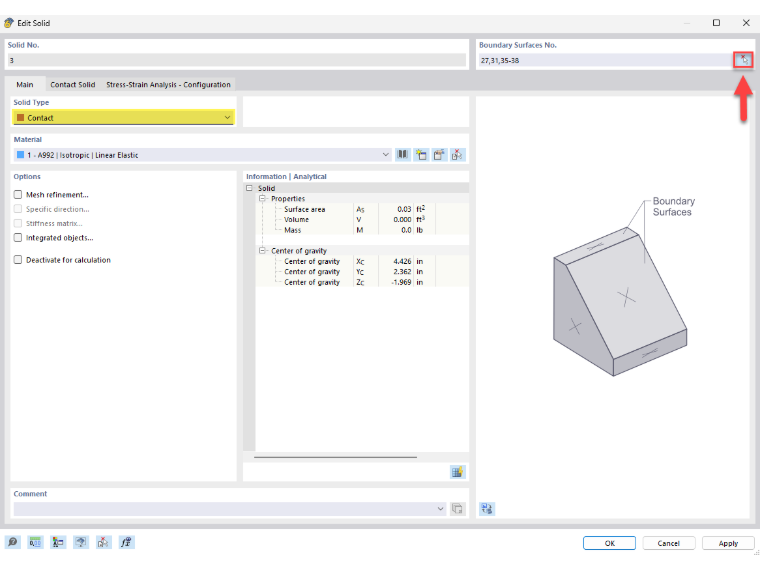Click the Solid No. input field

(x=237, y=60)
